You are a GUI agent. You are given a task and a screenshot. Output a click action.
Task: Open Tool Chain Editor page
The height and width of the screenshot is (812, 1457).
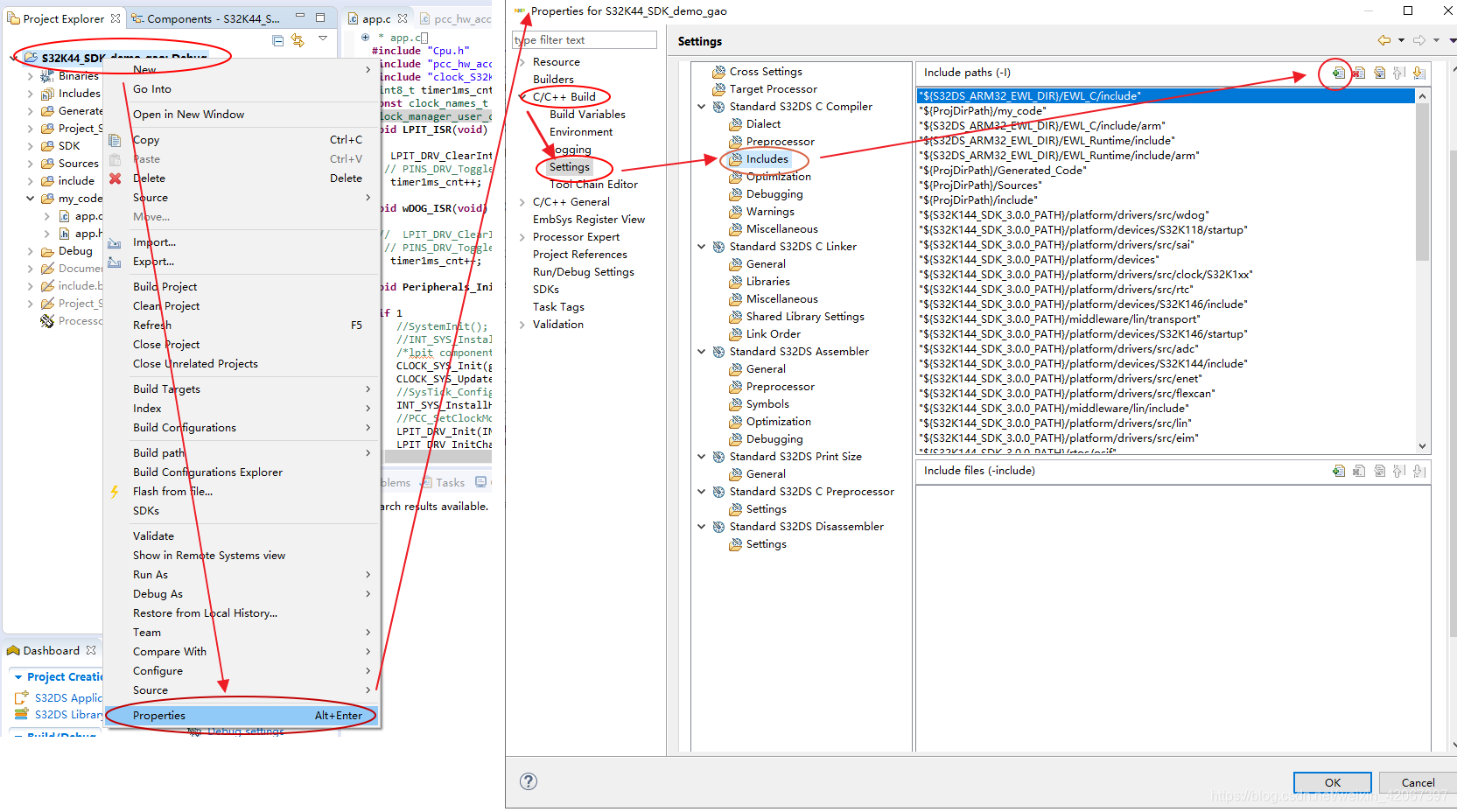tap(593, 185)
